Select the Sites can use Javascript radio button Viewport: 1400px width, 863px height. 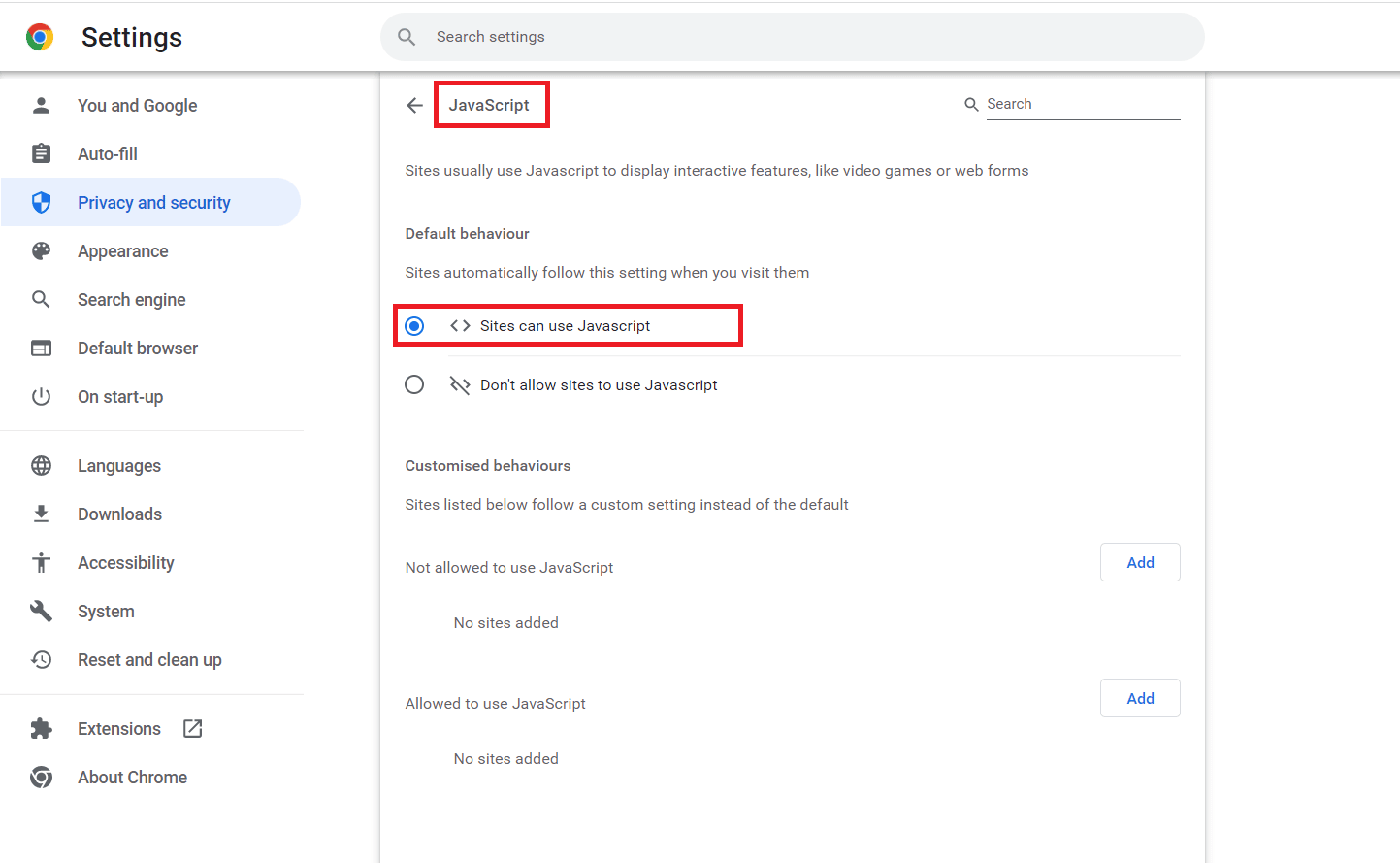[414, 326]
